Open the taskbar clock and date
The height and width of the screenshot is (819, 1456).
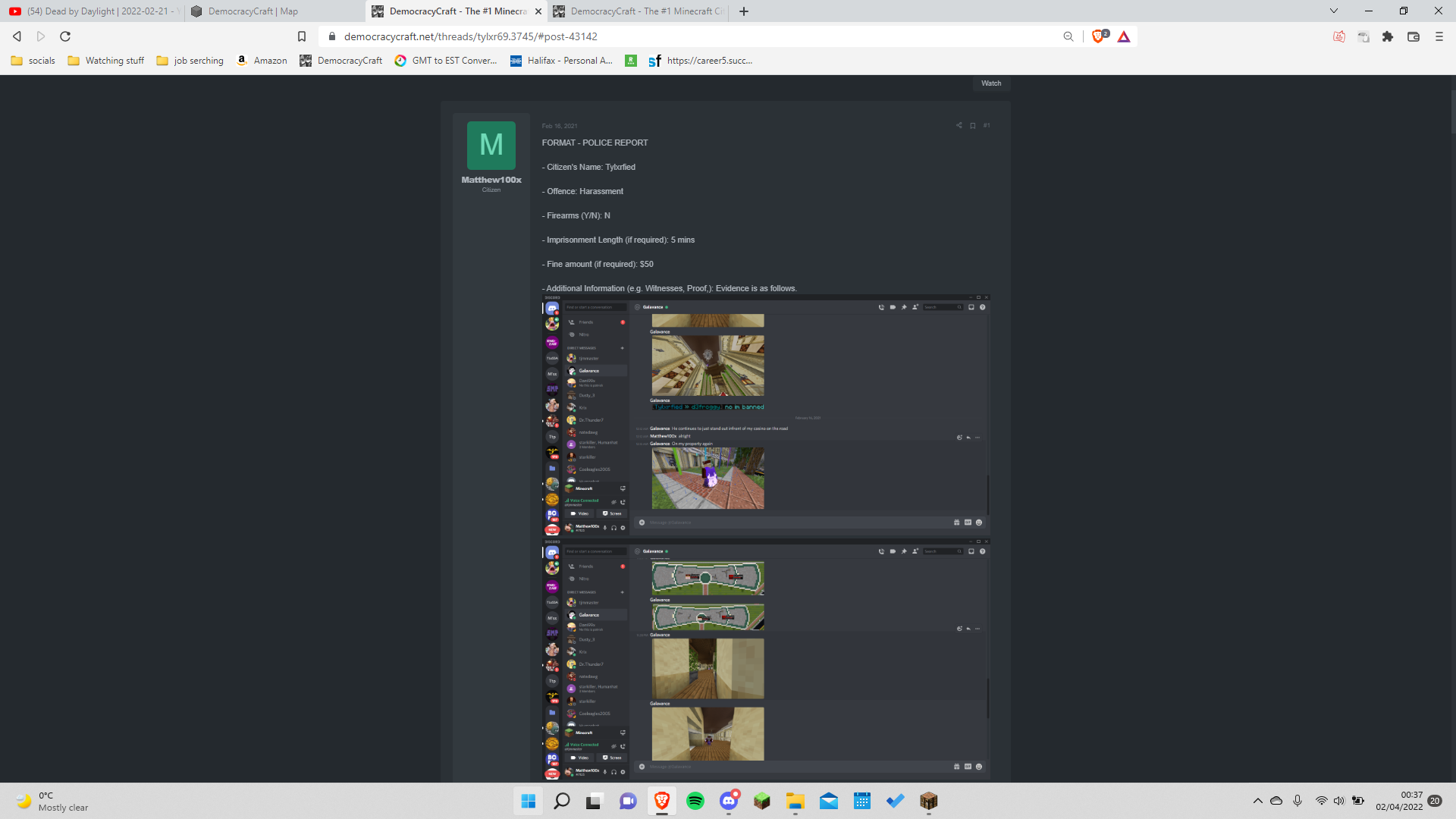1400,801
